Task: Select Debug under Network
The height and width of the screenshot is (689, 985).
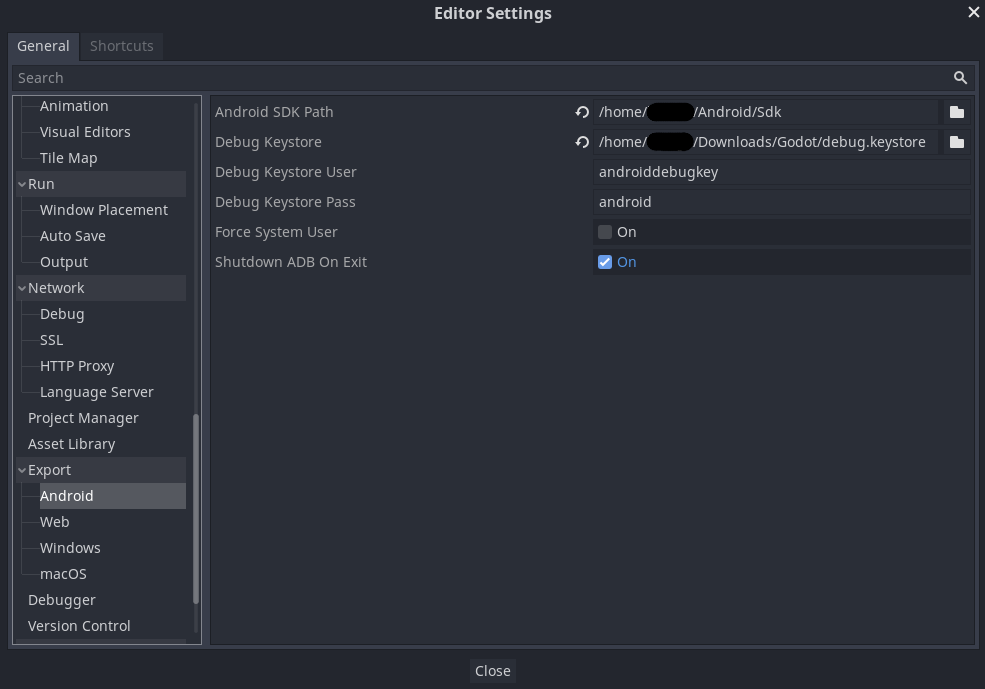Action: click(x=62, y=314)
